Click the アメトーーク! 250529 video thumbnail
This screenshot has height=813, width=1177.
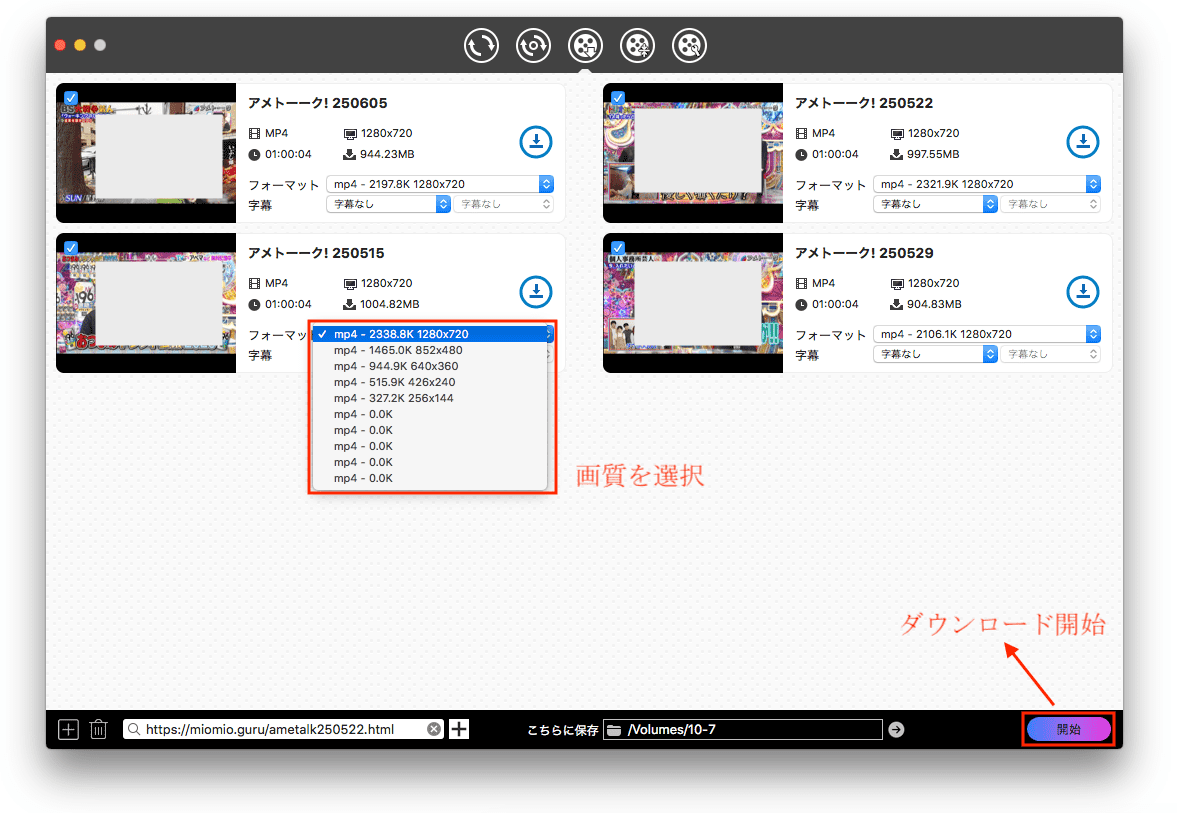(693, 303)
